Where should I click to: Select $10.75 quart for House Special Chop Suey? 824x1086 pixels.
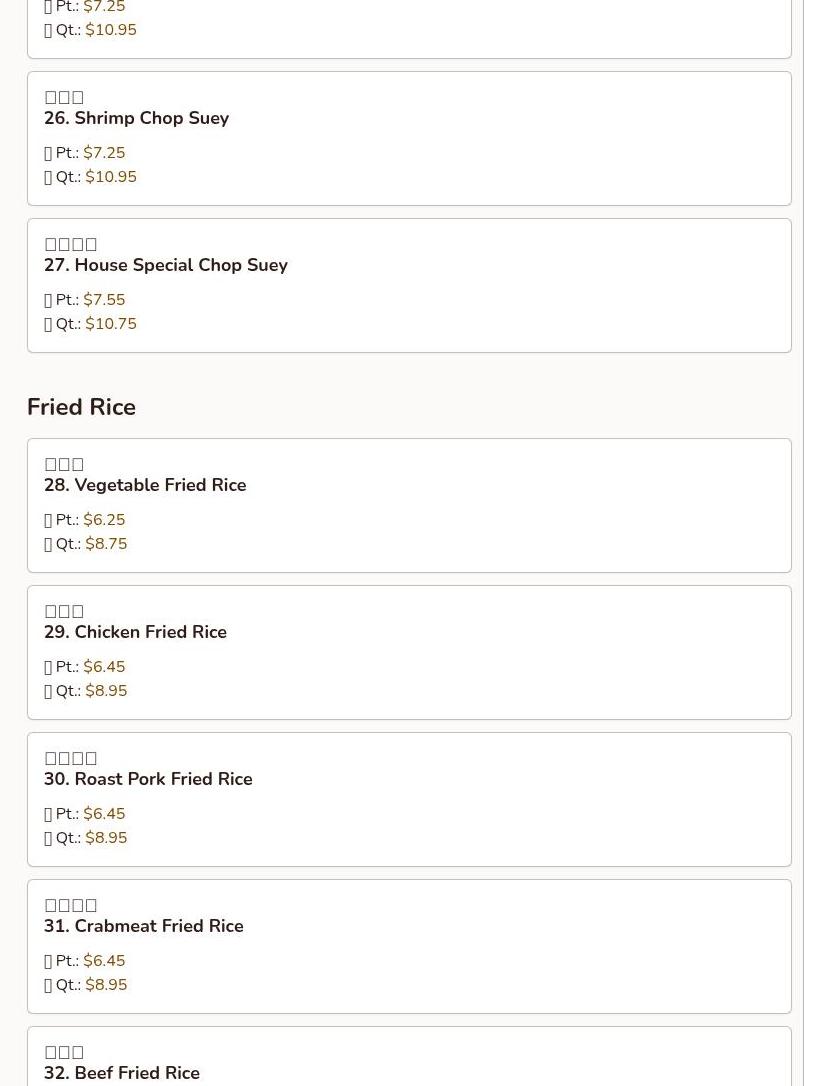click(x=110, y=324)
